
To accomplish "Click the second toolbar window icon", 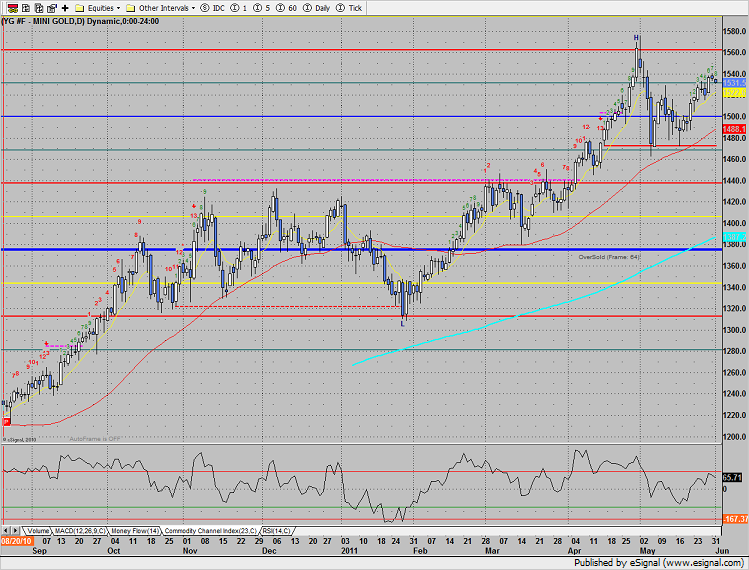I will (26, 8).
